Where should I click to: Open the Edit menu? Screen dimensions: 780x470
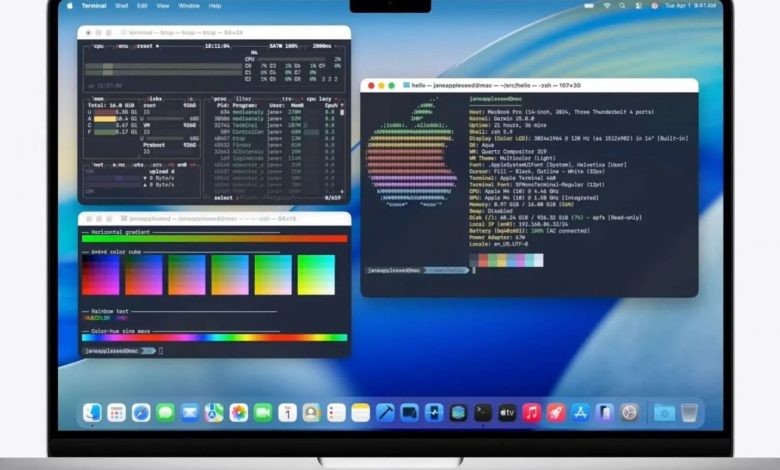[142, 5]
